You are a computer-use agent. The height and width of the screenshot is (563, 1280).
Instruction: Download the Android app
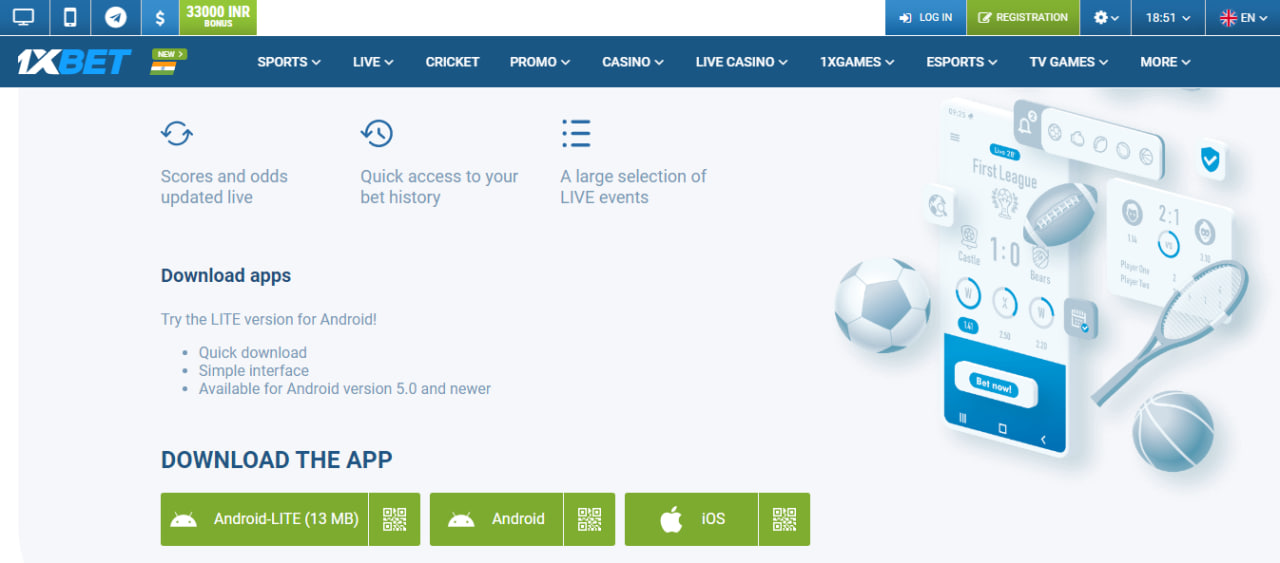pos(496,519)
